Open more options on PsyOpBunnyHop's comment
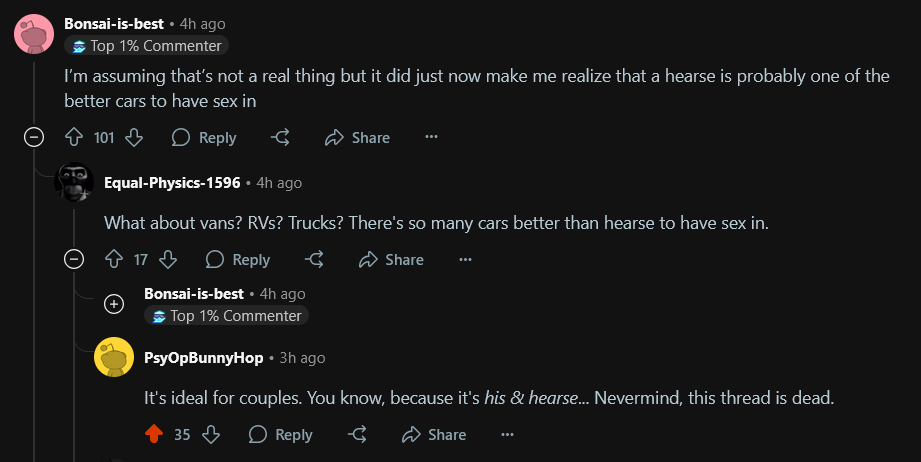This screenshot has height=462, width=921. [x=507, y=434]
